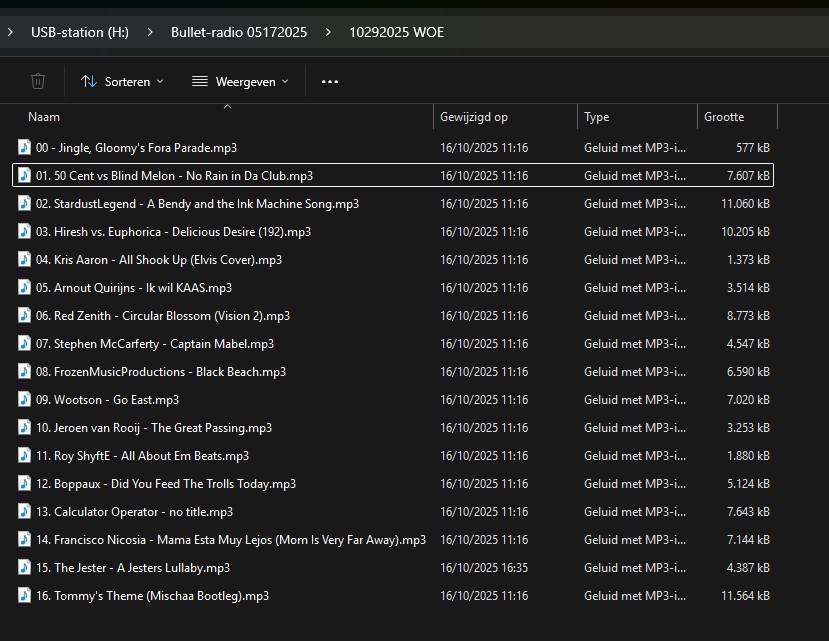
Task: Click the 11.564 kB size value
Action: pos(745,596)
